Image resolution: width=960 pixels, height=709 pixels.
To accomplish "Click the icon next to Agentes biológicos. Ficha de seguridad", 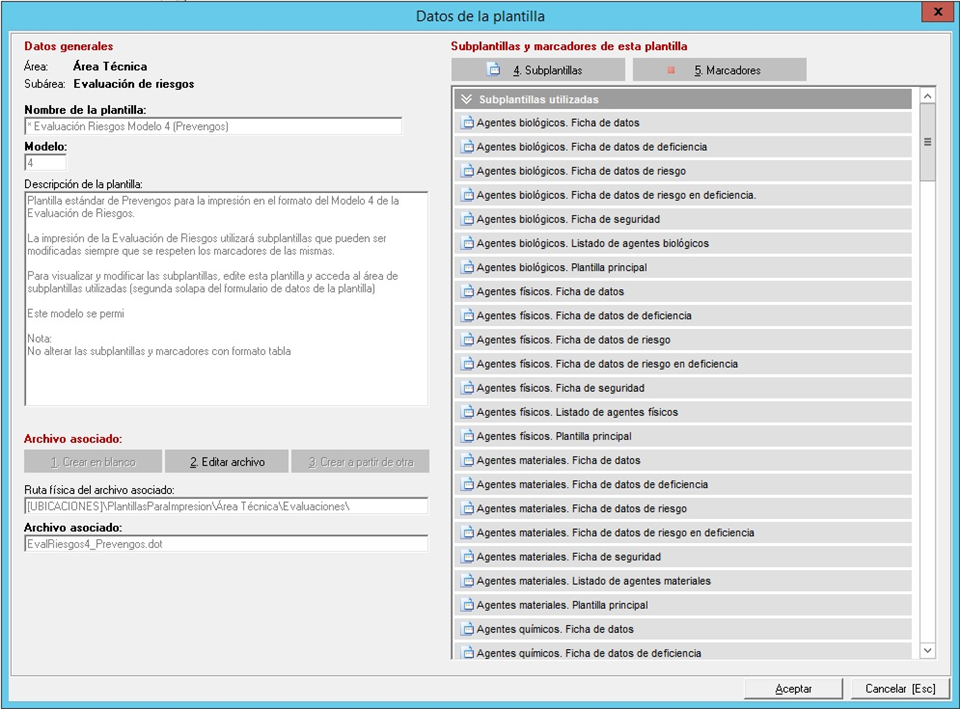I will click(466, 219).
